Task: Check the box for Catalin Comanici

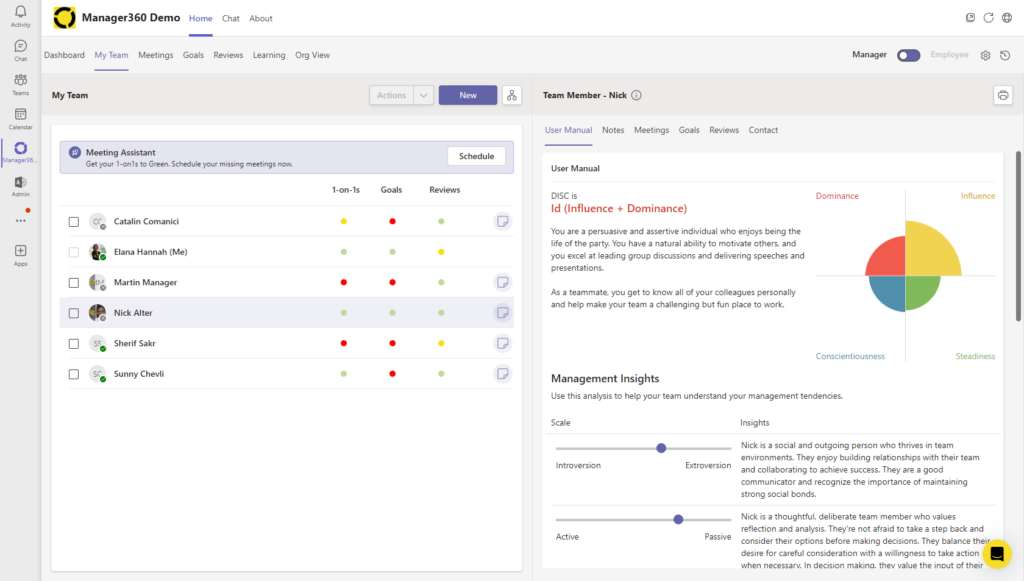Action: pos(74,222)
